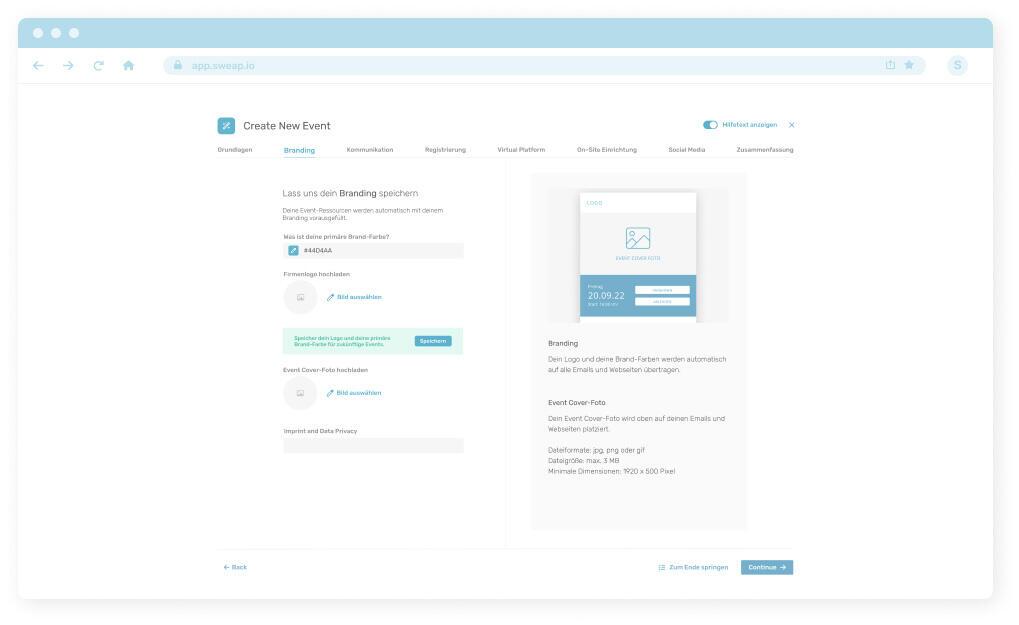
Task: Click the Create New Event wand icon
Action: pos(227,125)
